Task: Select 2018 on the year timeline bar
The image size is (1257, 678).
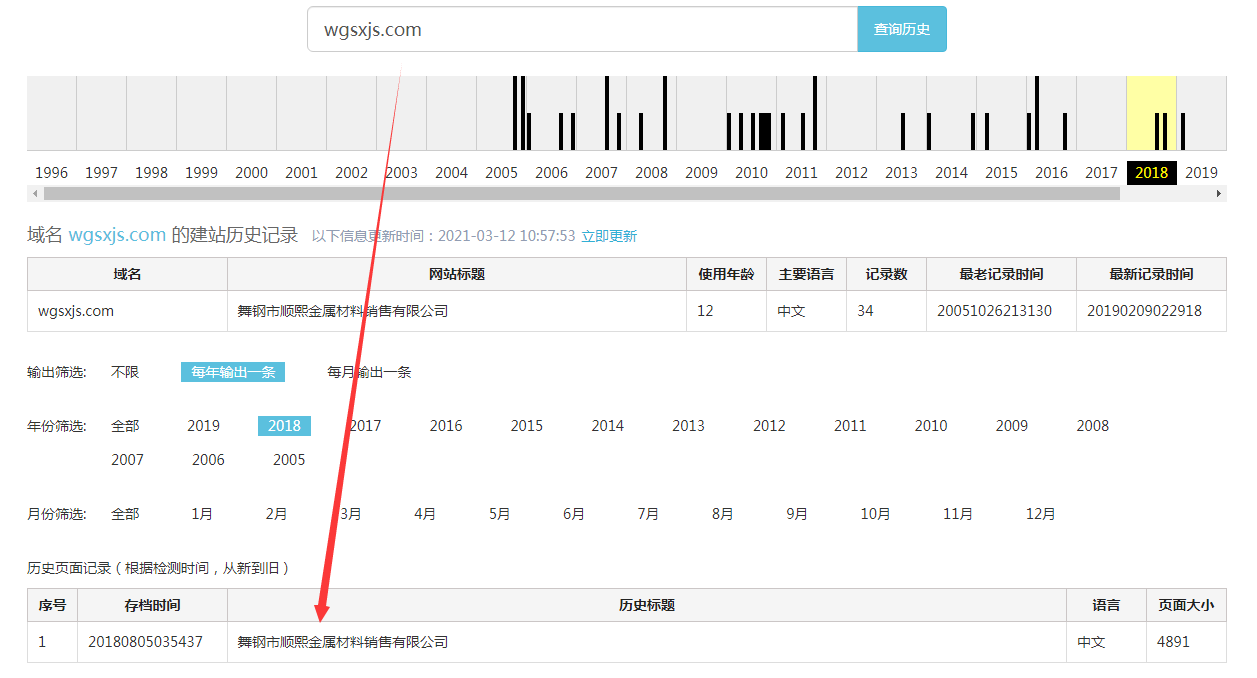Action: click(1150, 172)
